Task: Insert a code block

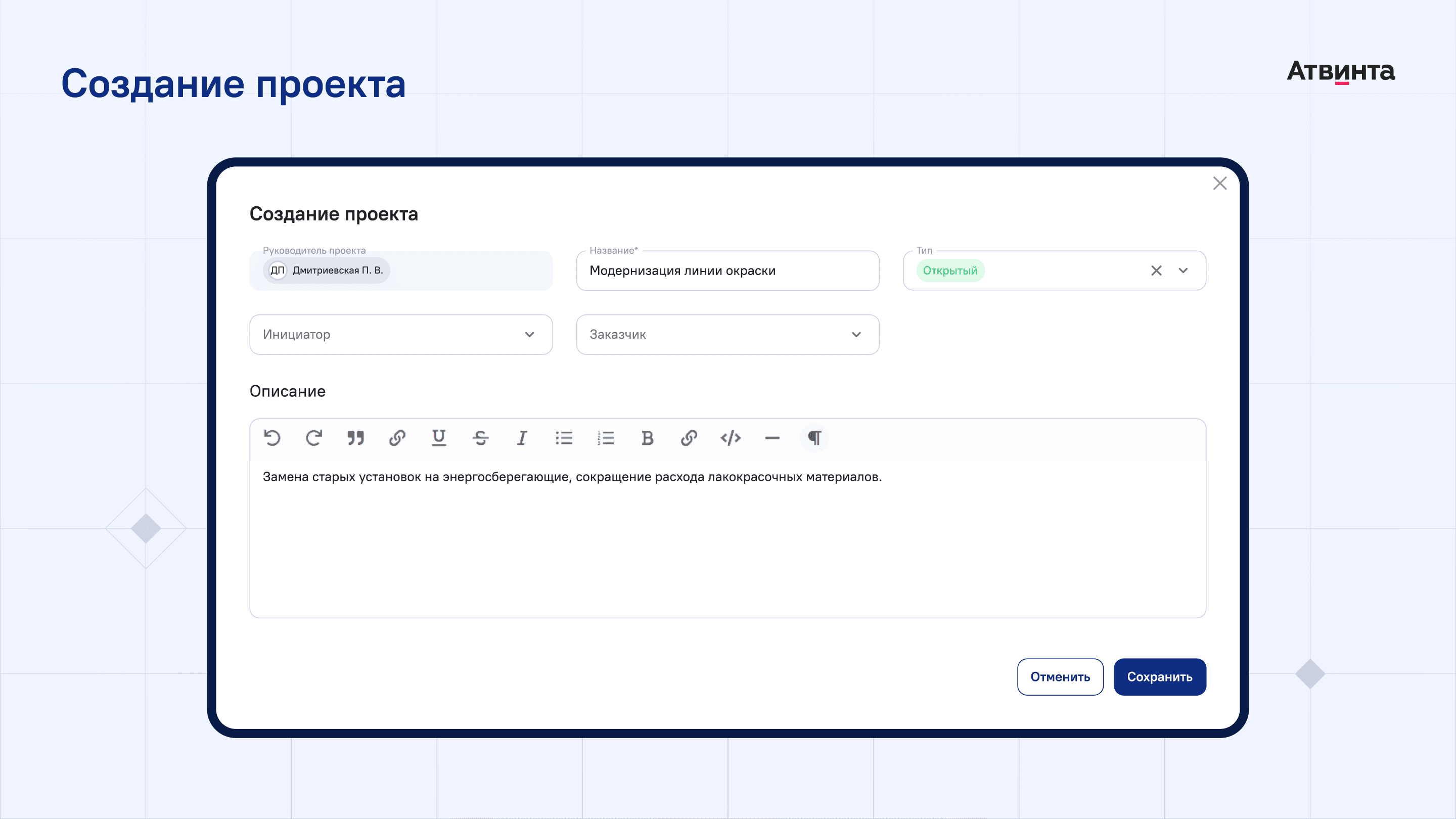Action: [730, 438]
